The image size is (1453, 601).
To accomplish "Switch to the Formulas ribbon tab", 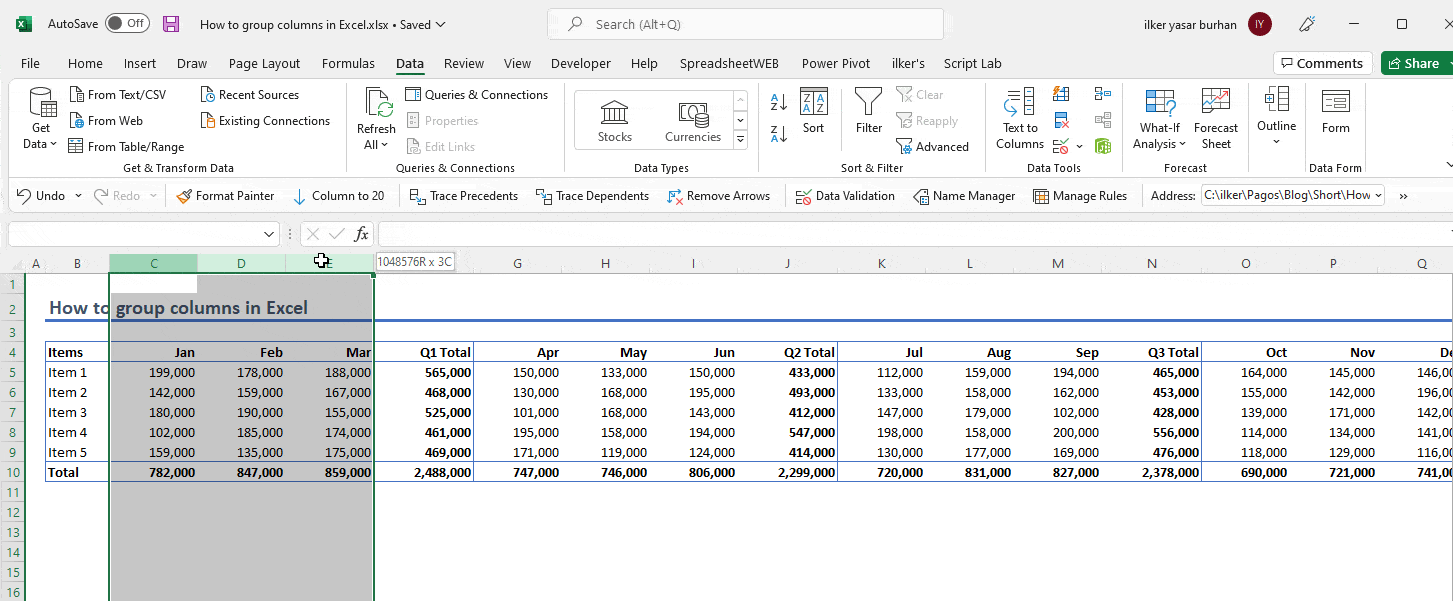I will click(x=348, y=62).
